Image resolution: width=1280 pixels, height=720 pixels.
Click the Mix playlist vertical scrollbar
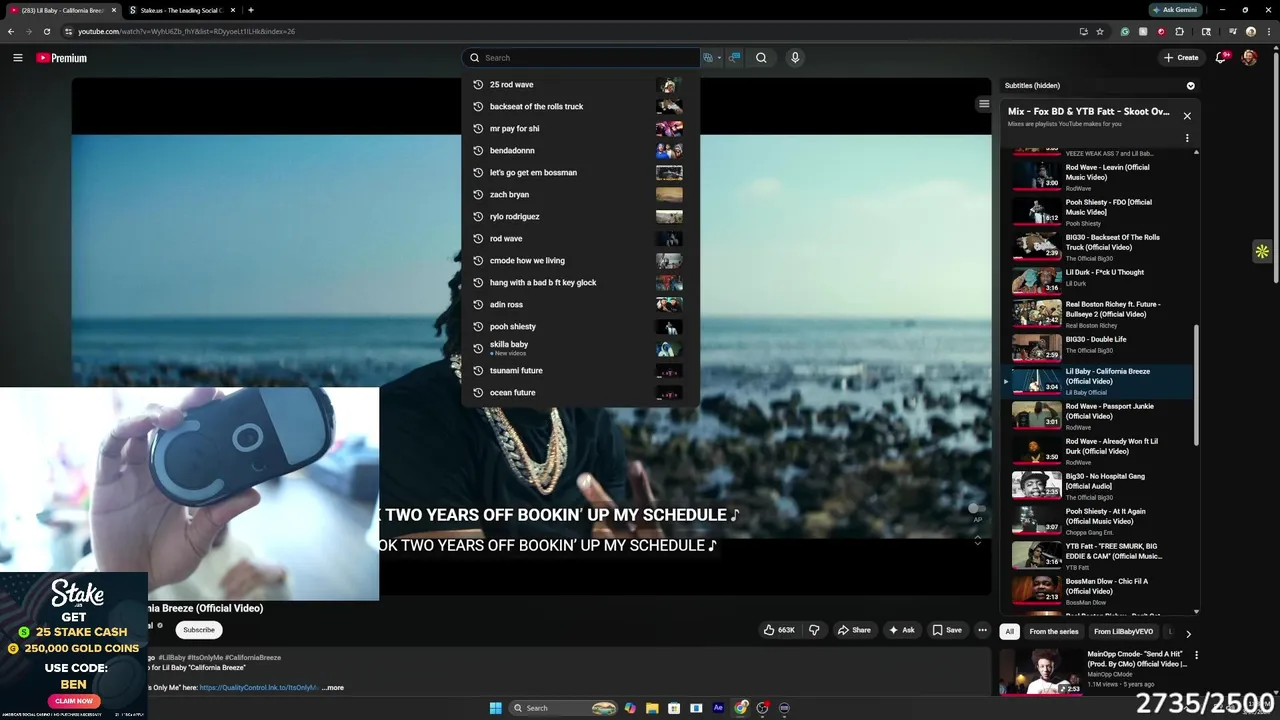[x=1196, y=385]
